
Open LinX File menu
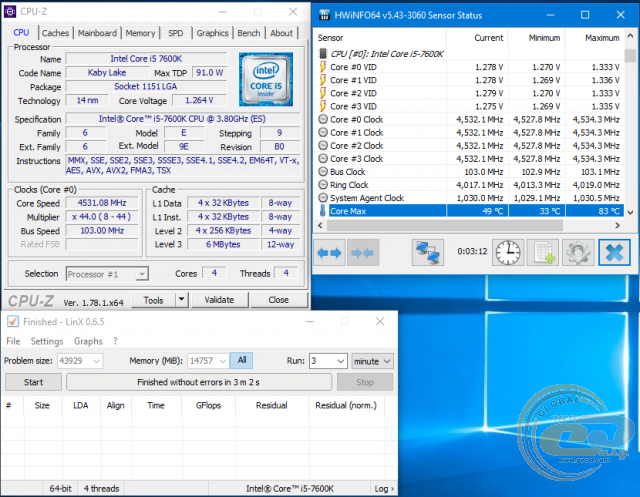tap(13, 341)
